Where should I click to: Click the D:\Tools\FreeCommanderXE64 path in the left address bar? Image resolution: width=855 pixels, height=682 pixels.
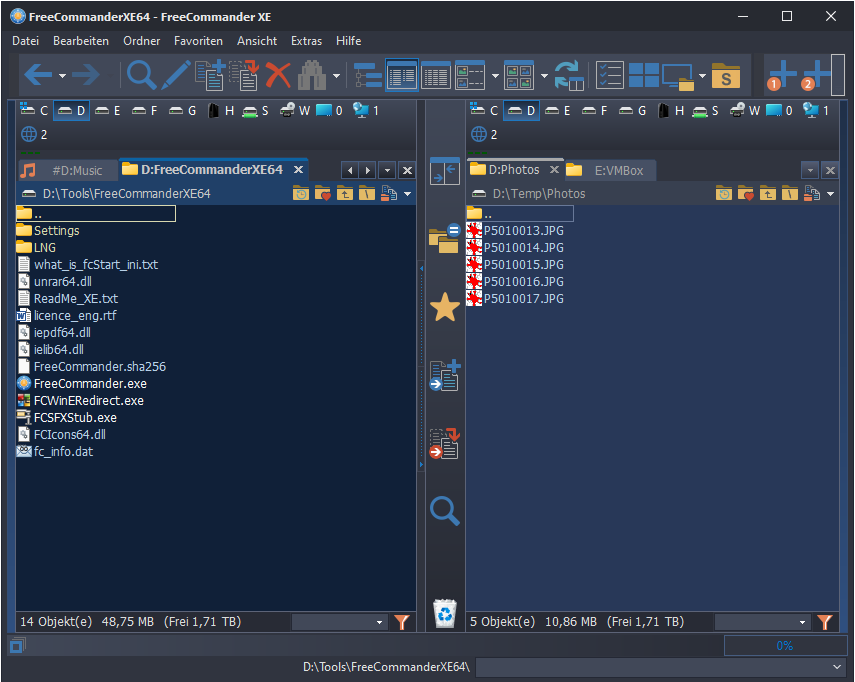pos(127,194)
